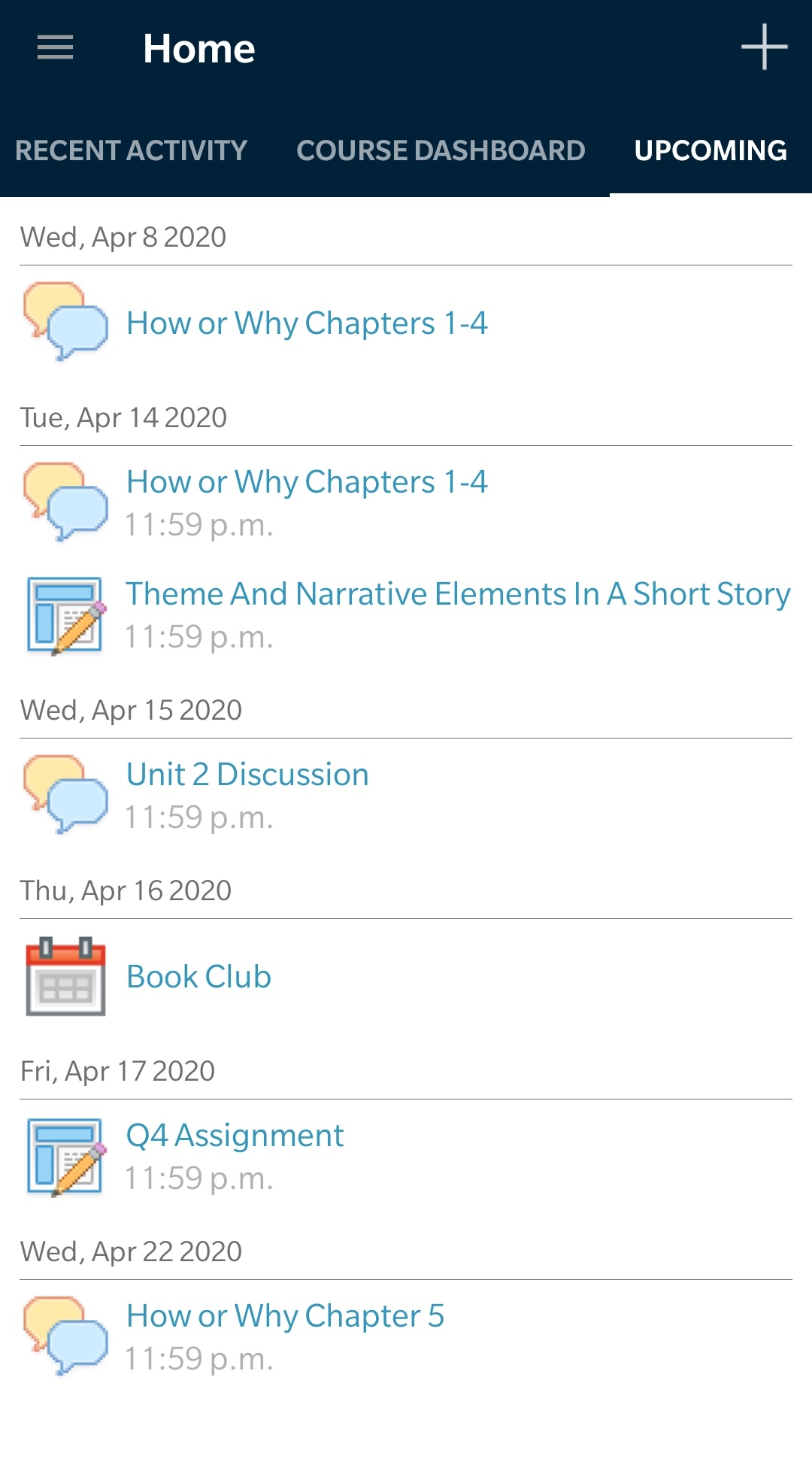
Task: Open the hamburger navigation menu
Action: [x=56, y=48]
